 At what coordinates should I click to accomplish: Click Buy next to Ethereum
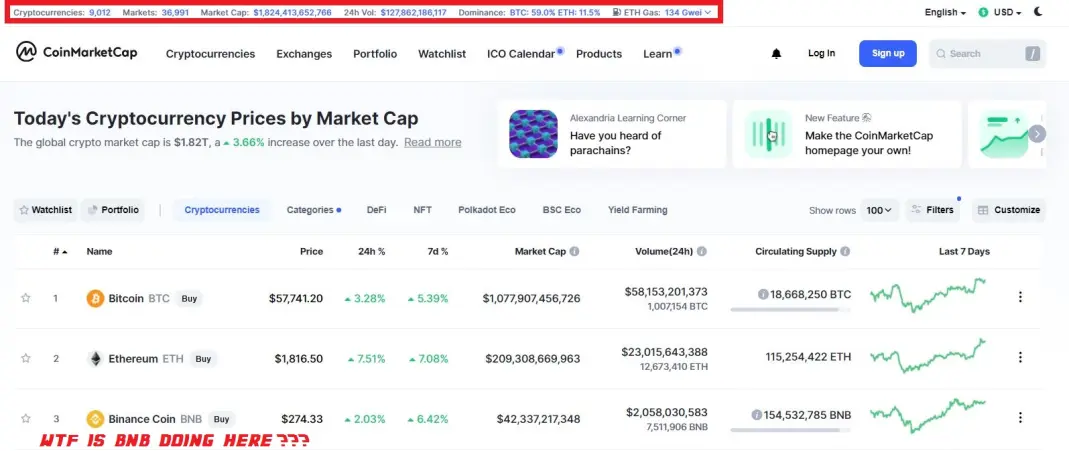[203, 358]
